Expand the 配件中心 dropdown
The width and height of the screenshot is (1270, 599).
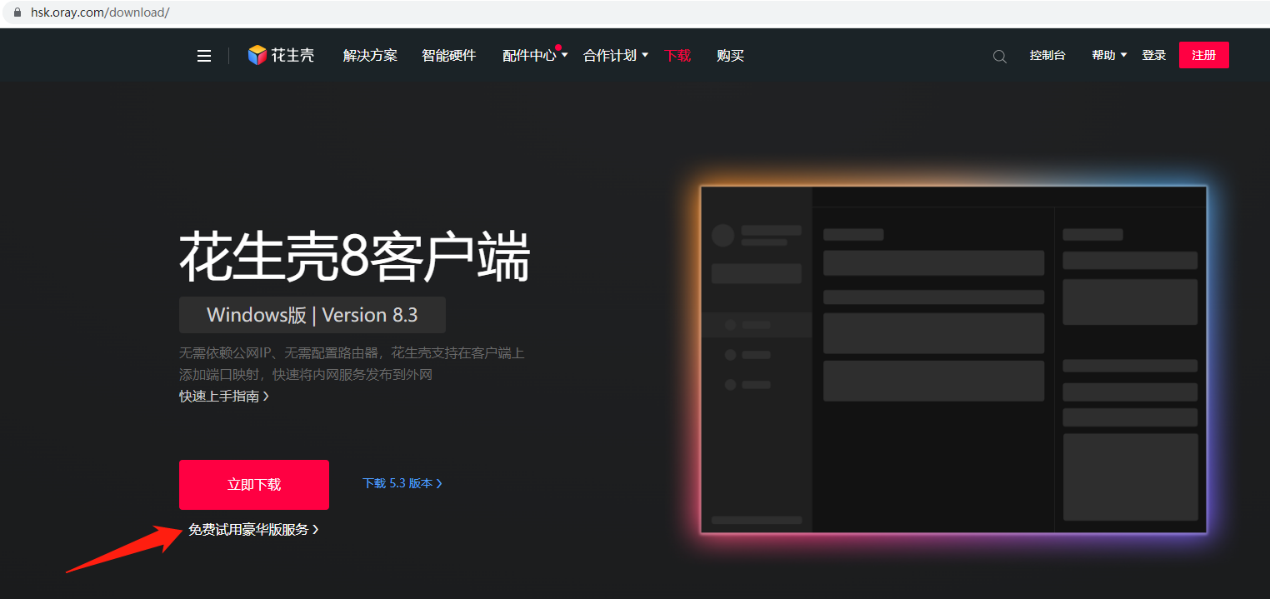[535, 56]
